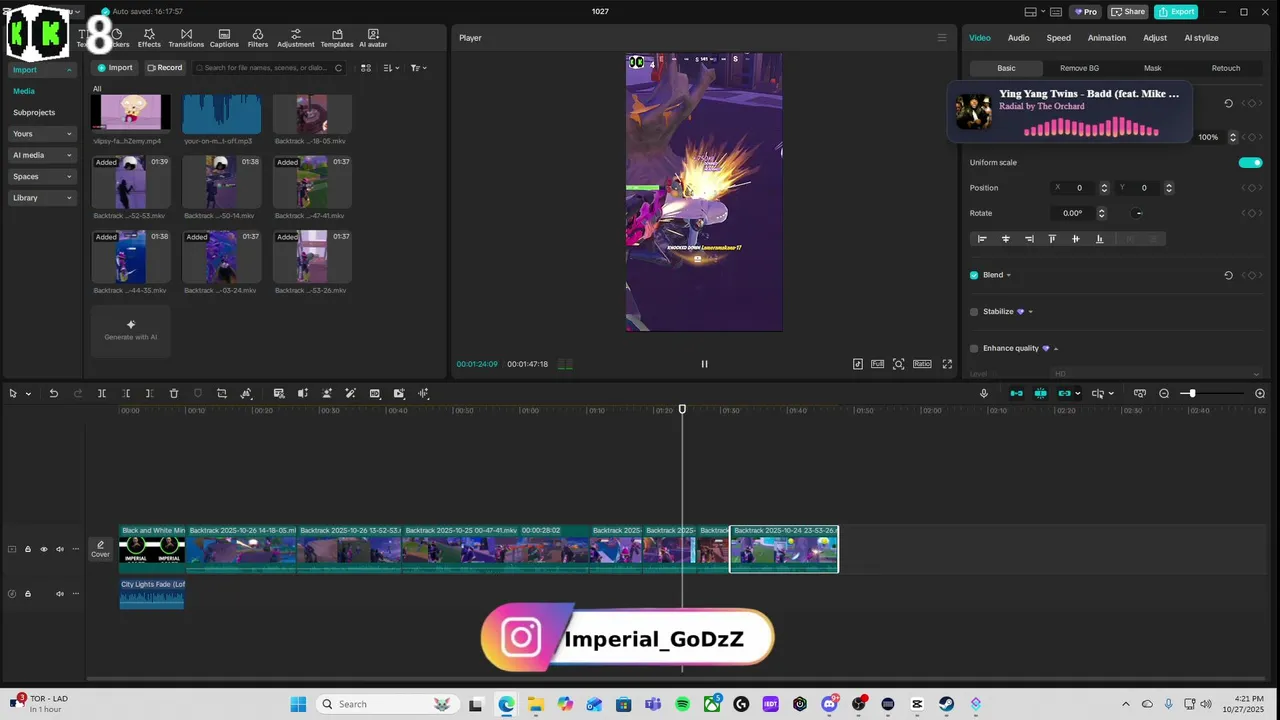Expand the Library dropdown
Viewport: 1280px width, 720px height.
pyautogui.click(x=69, y=198)
